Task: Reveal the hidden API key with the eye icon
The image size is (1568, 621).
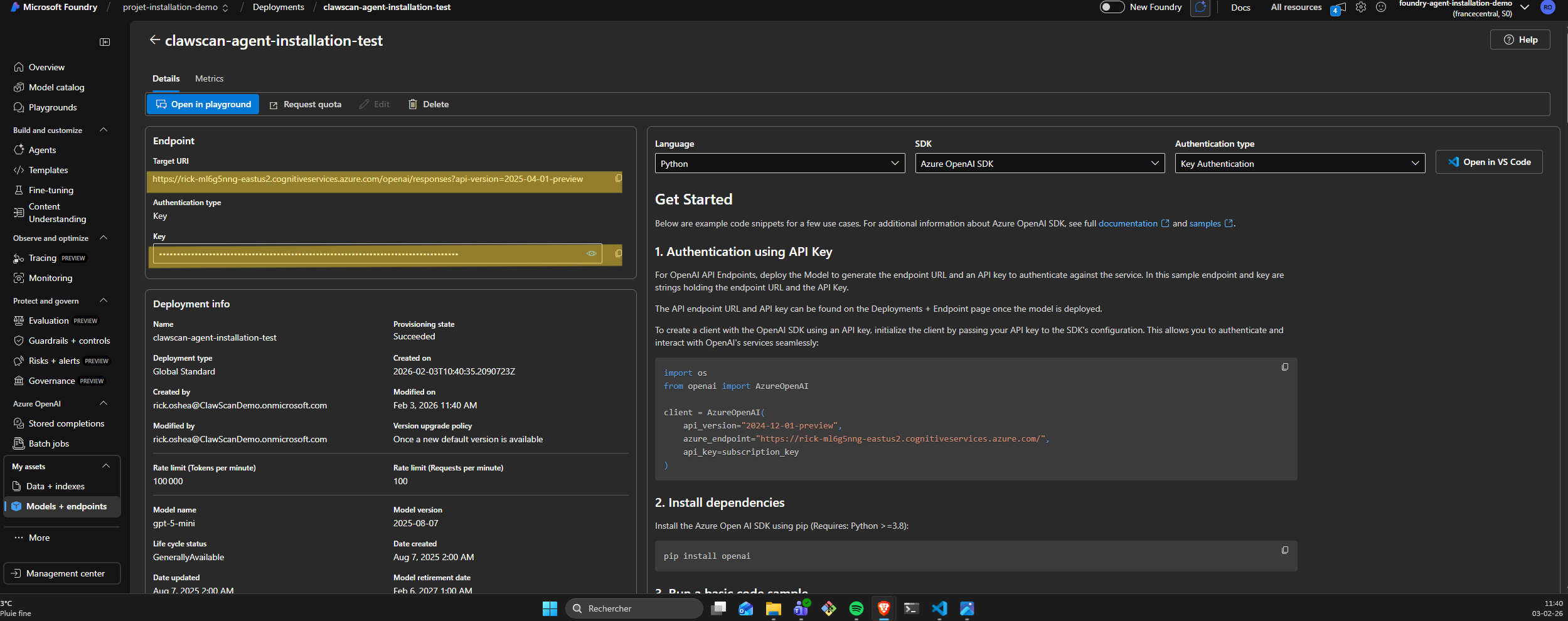Action: point(591,253)
